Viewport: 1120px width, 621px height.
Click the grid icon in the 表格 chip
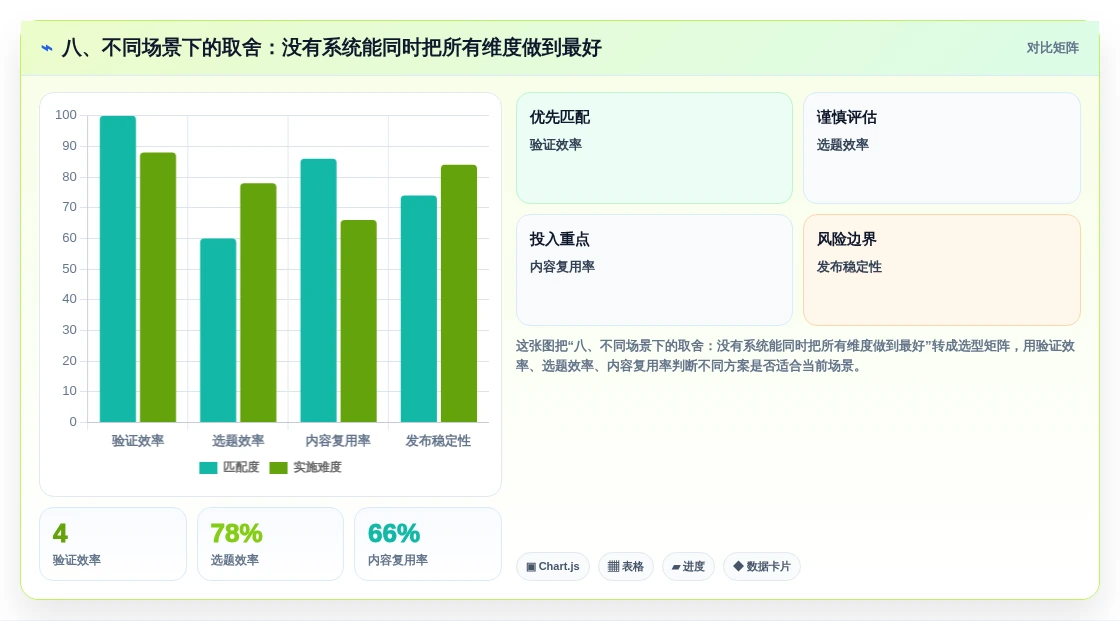[613, 567]
